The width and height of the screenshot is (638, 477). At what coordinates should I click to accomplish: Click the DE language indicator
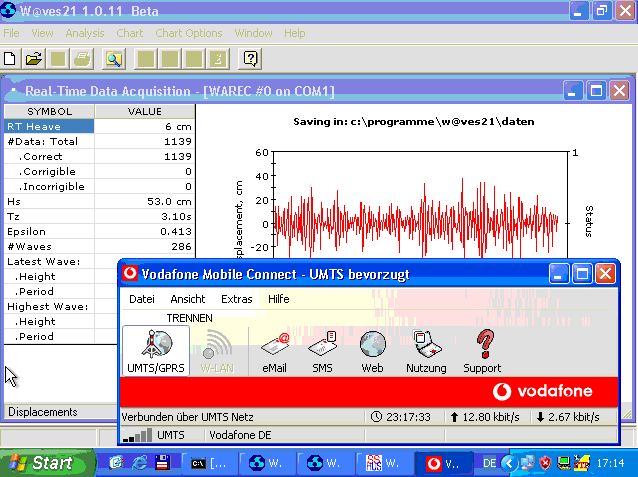coord(489,463)
